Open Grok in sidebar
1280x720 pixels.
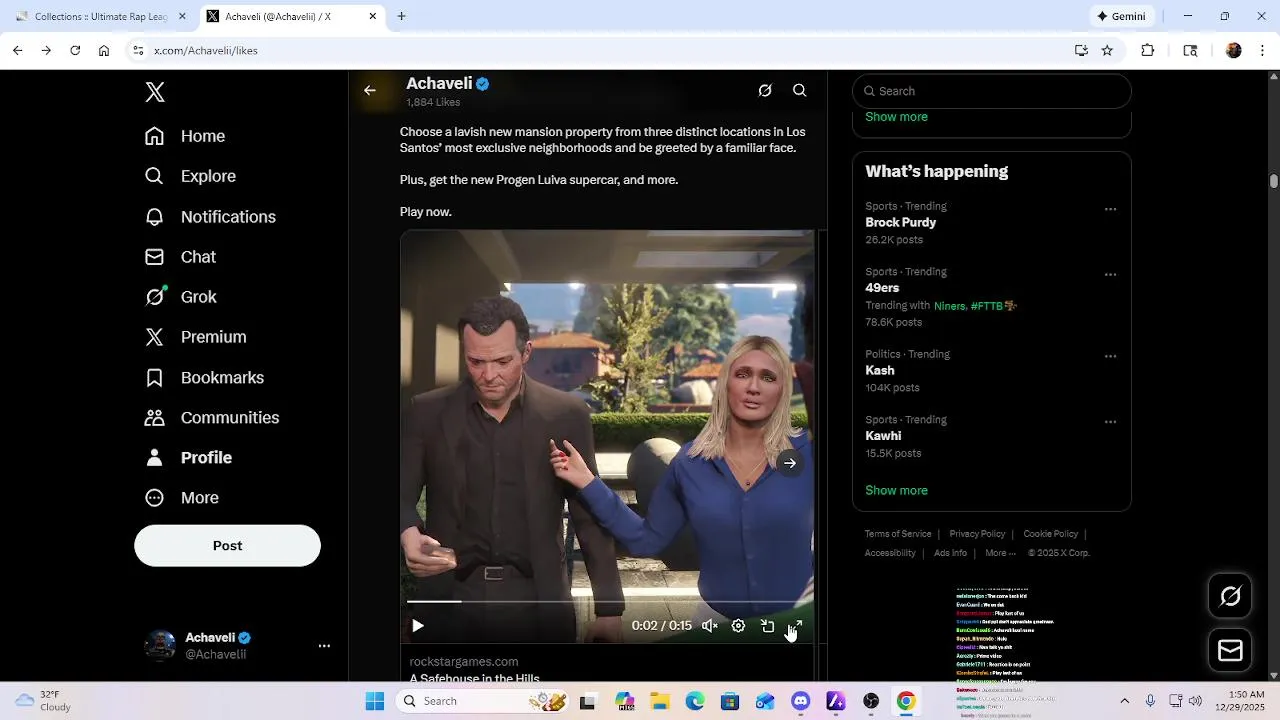180,297
